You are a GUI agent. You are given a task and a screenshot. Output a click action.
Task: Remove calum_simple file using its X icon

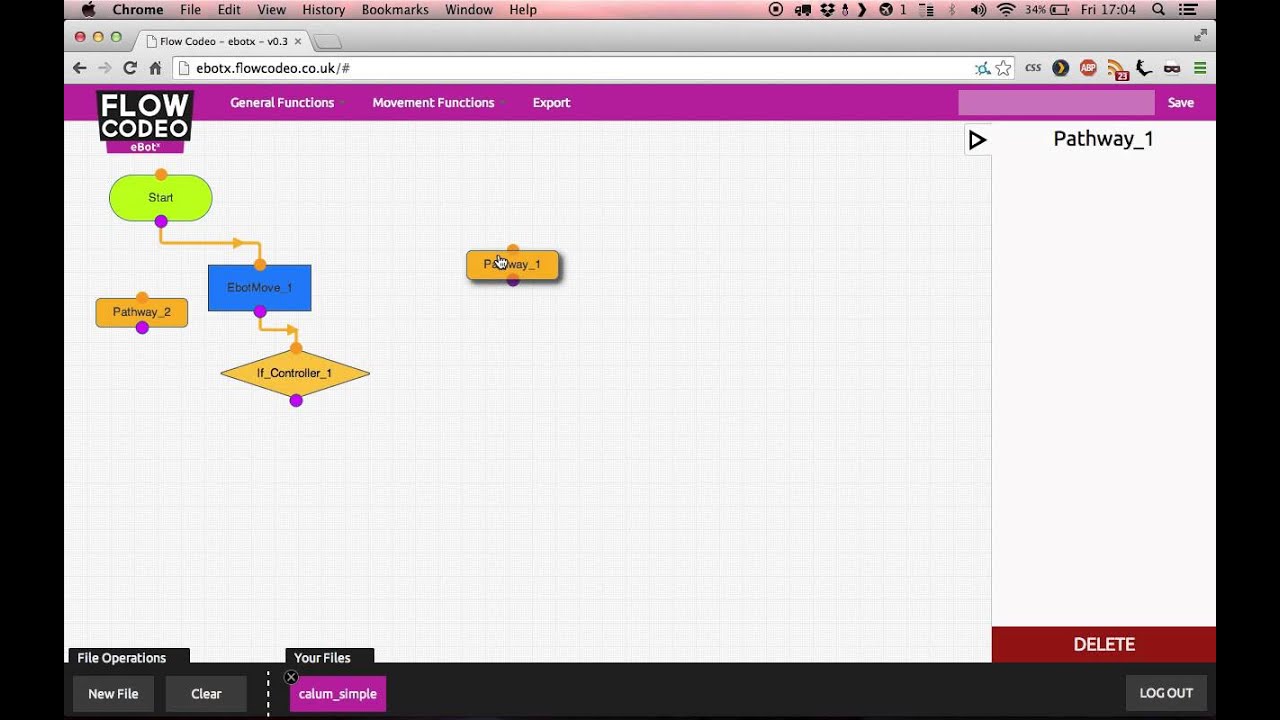pos(291,677)
